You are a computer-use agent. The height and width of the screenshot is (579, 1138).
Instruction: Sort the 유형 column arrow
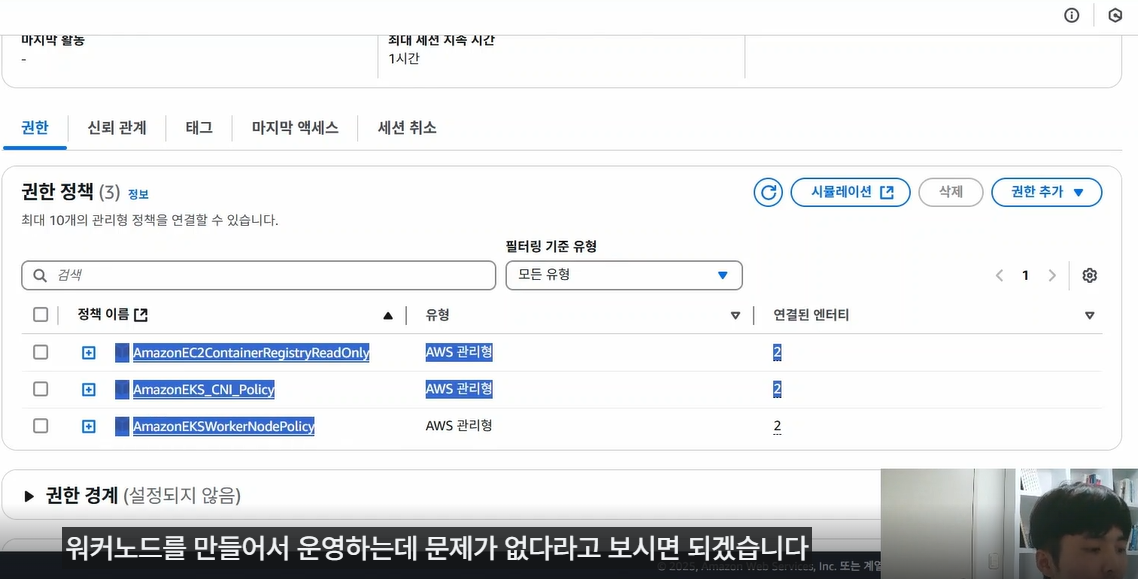[x=735, y=315]
